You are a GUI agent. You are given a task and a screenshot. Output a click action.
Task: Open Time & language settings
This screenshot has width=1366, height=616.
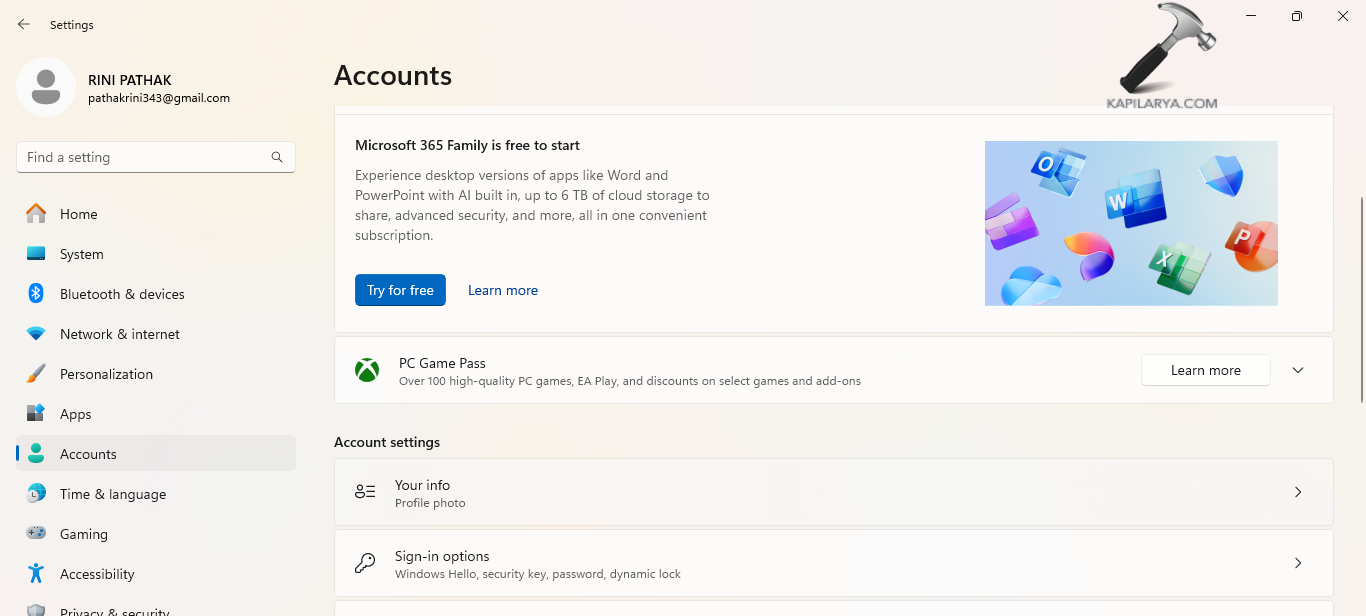pyautogui.click(x=113, y=494)
